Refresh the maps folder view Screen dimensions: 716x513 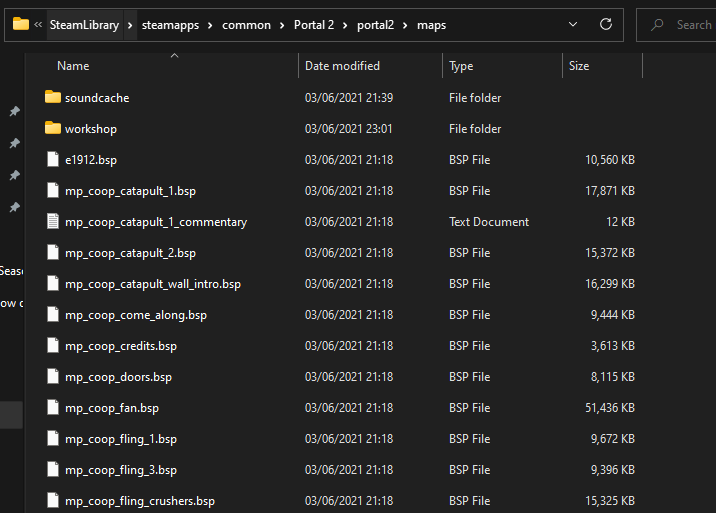[606, 24]
